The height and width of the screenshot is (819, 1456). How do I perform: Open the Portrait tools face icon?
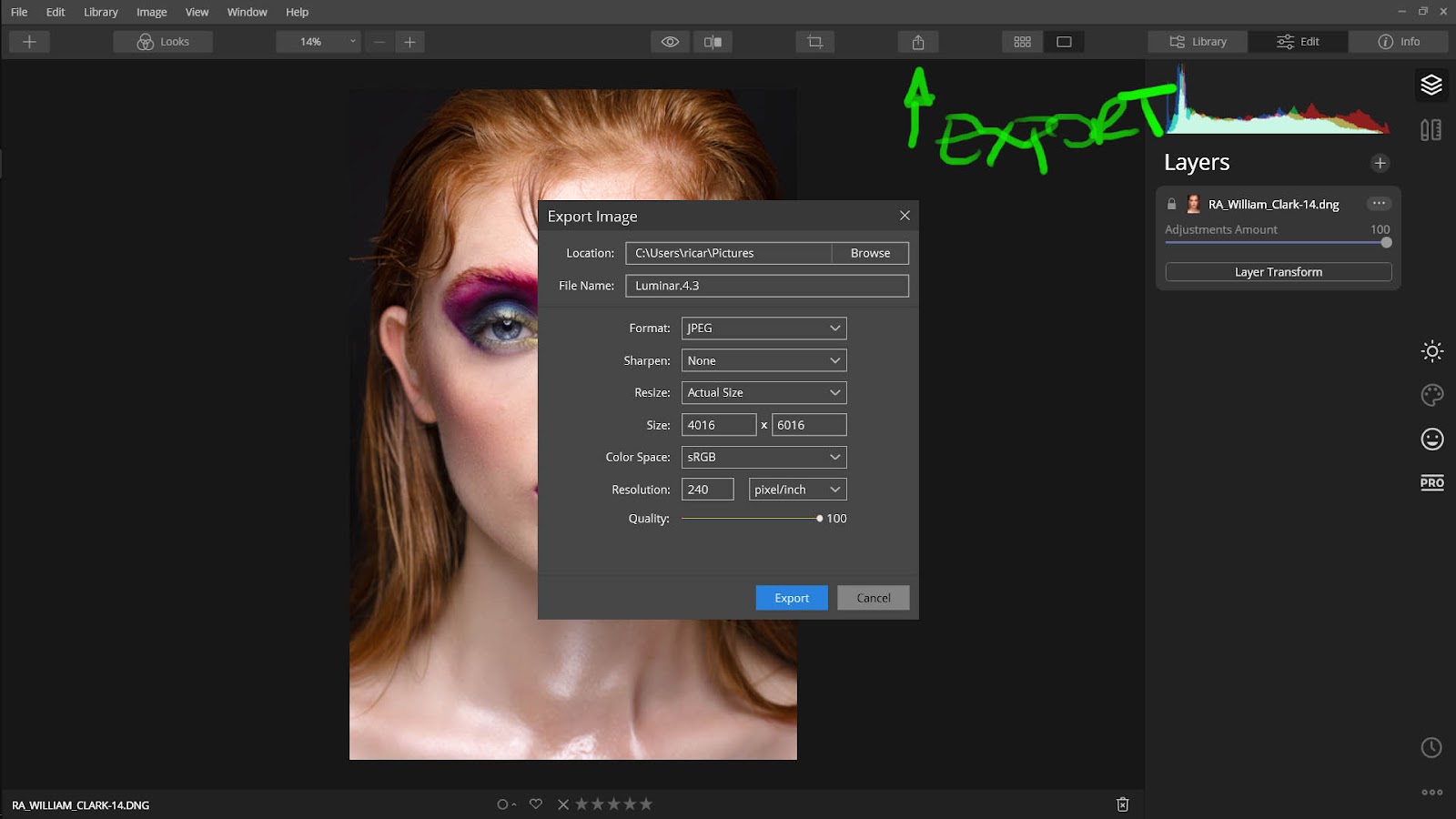click(x=1431, y=440)
